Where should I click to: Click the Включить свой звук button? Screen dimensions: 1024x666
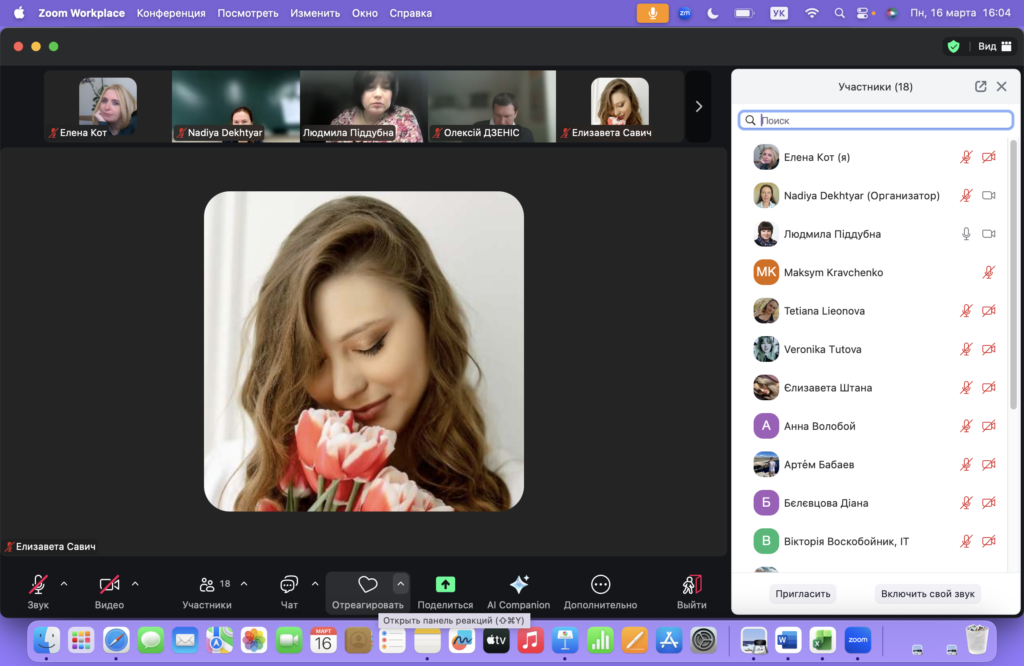(927, 594)
